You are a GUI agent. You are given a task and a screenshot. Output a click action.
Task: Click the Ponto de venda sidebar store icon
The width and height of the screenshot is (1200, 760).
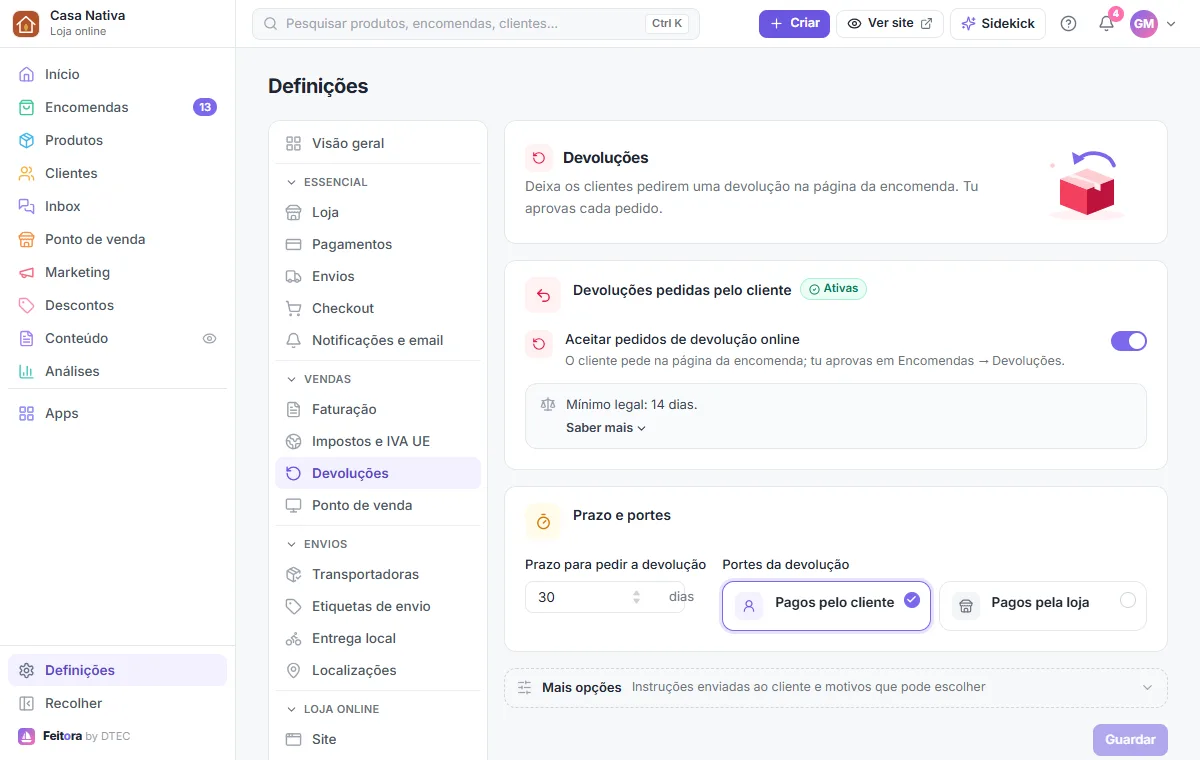pyautogui.click(x=27, y=239)
